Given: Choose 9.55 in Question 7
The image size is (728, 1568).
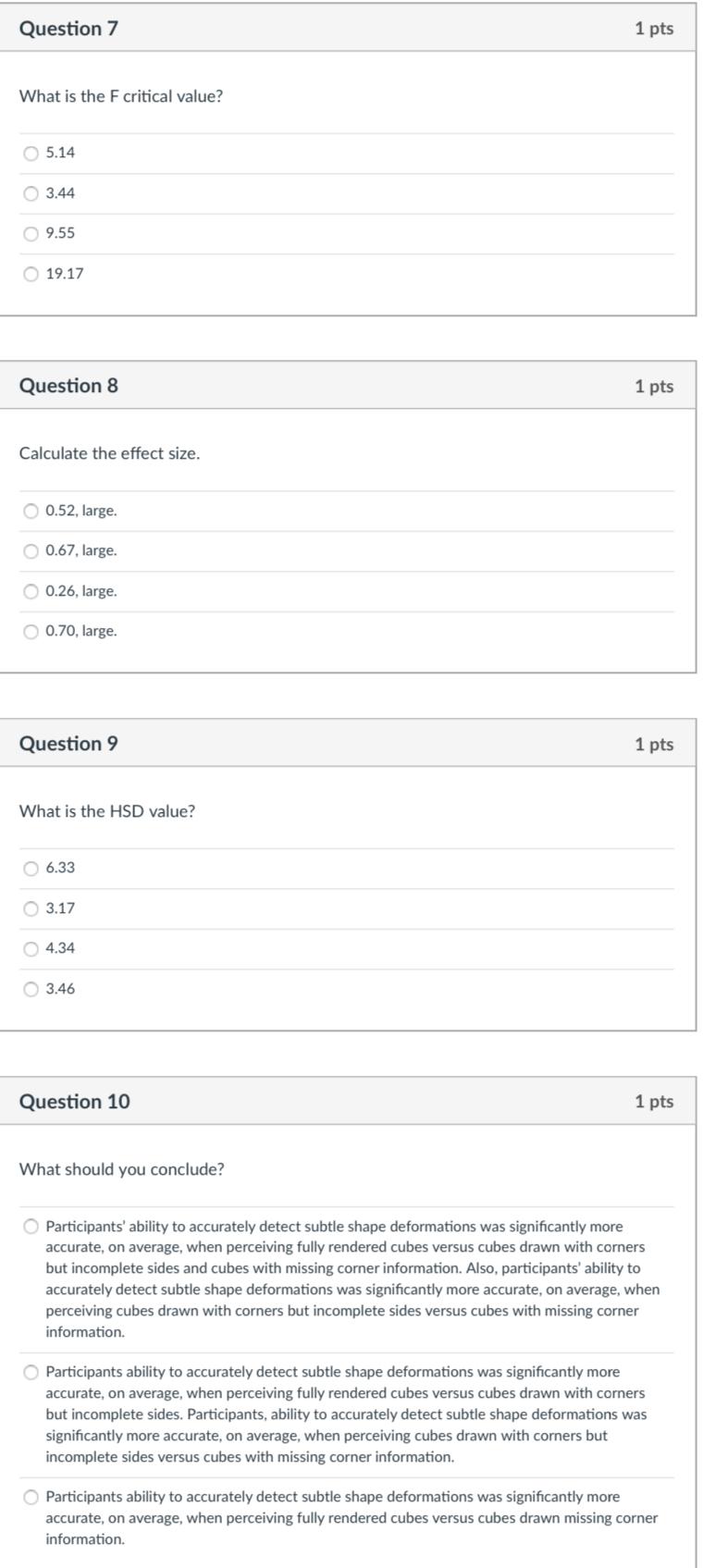Looking at the screenshot, I should (x=31, y=235).
